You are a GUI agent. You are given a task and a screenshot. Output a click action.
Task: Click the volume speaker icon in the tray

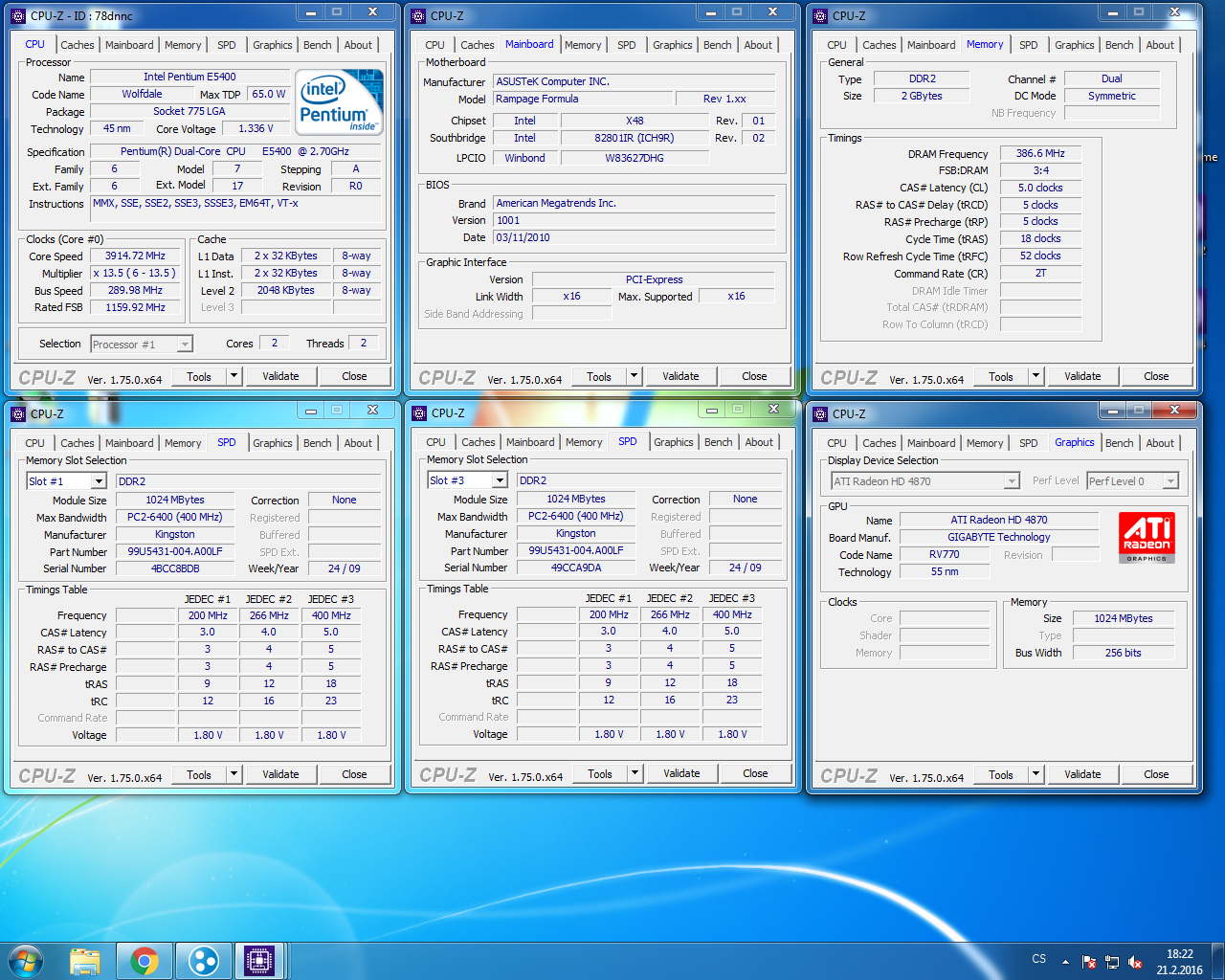1135,962
